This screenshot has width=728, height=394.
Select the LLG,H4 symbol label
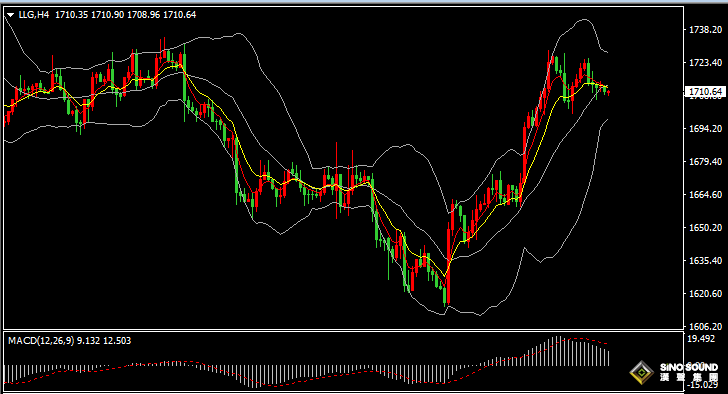33,15
